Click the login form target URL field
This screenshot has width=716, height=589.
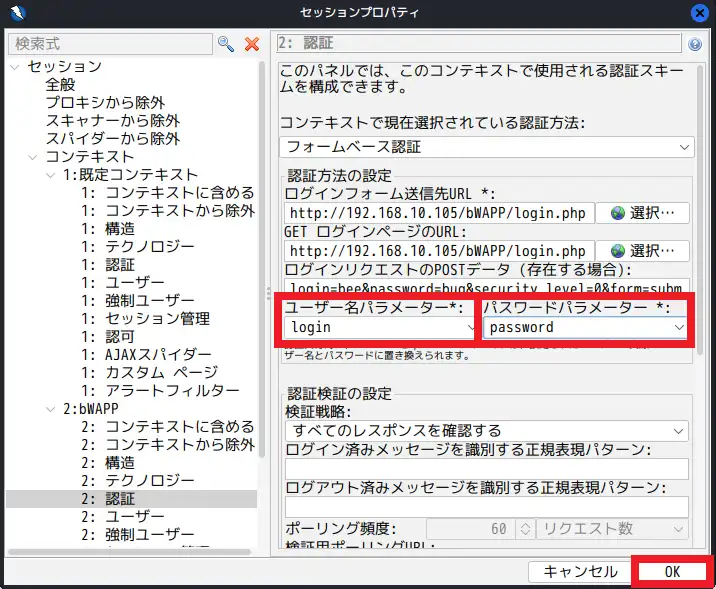click(x=439, y=213)
